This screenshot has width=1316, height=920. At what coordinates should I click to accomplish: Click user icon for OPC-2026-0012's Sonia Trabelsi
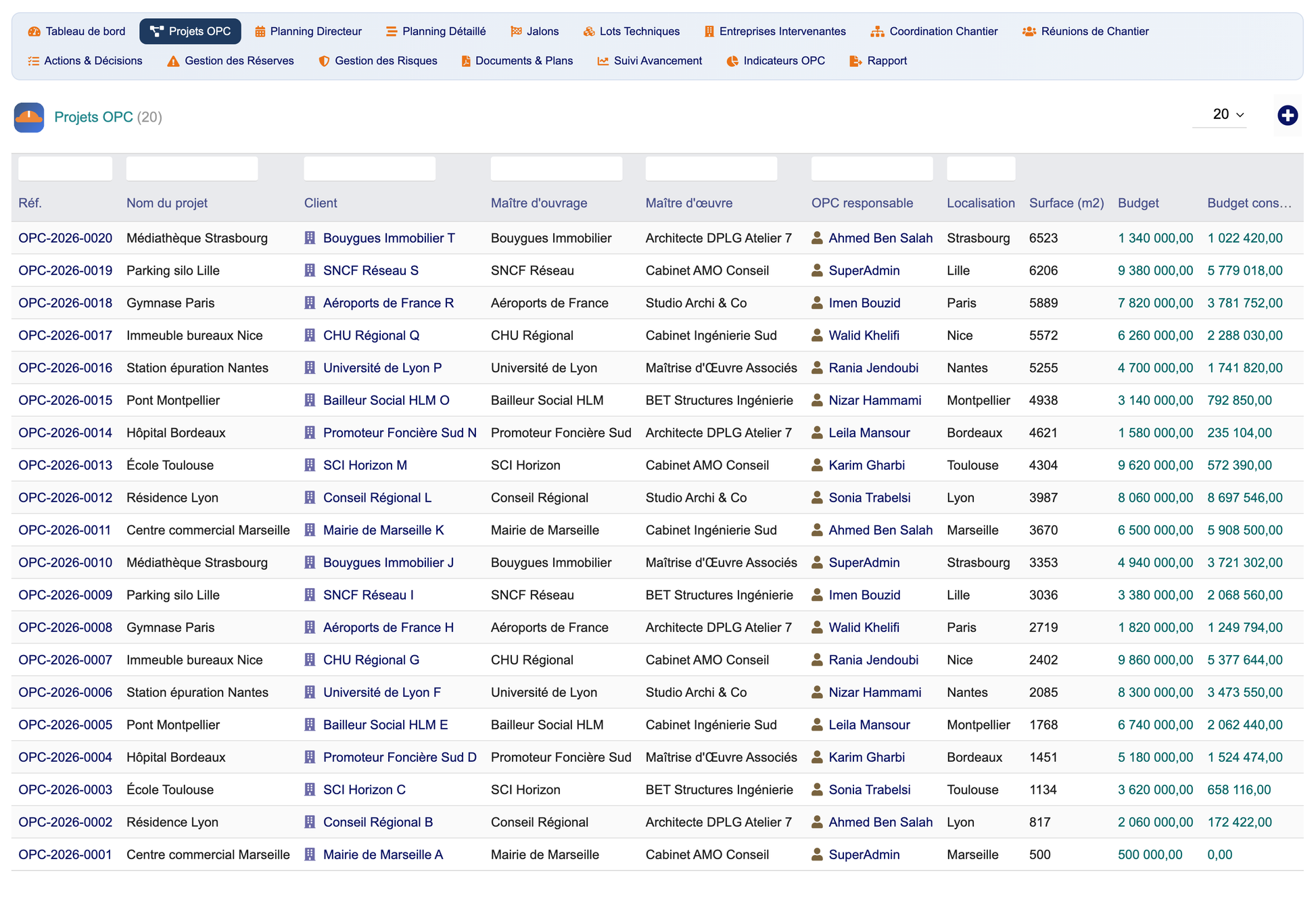coord(817,498)
